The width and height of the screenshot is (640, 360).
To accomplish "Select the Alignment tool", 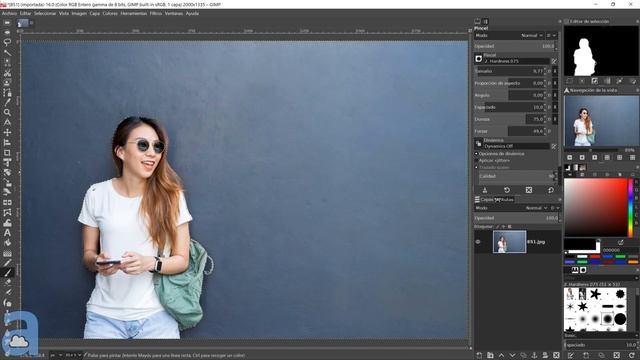I will tap(7, 142).
